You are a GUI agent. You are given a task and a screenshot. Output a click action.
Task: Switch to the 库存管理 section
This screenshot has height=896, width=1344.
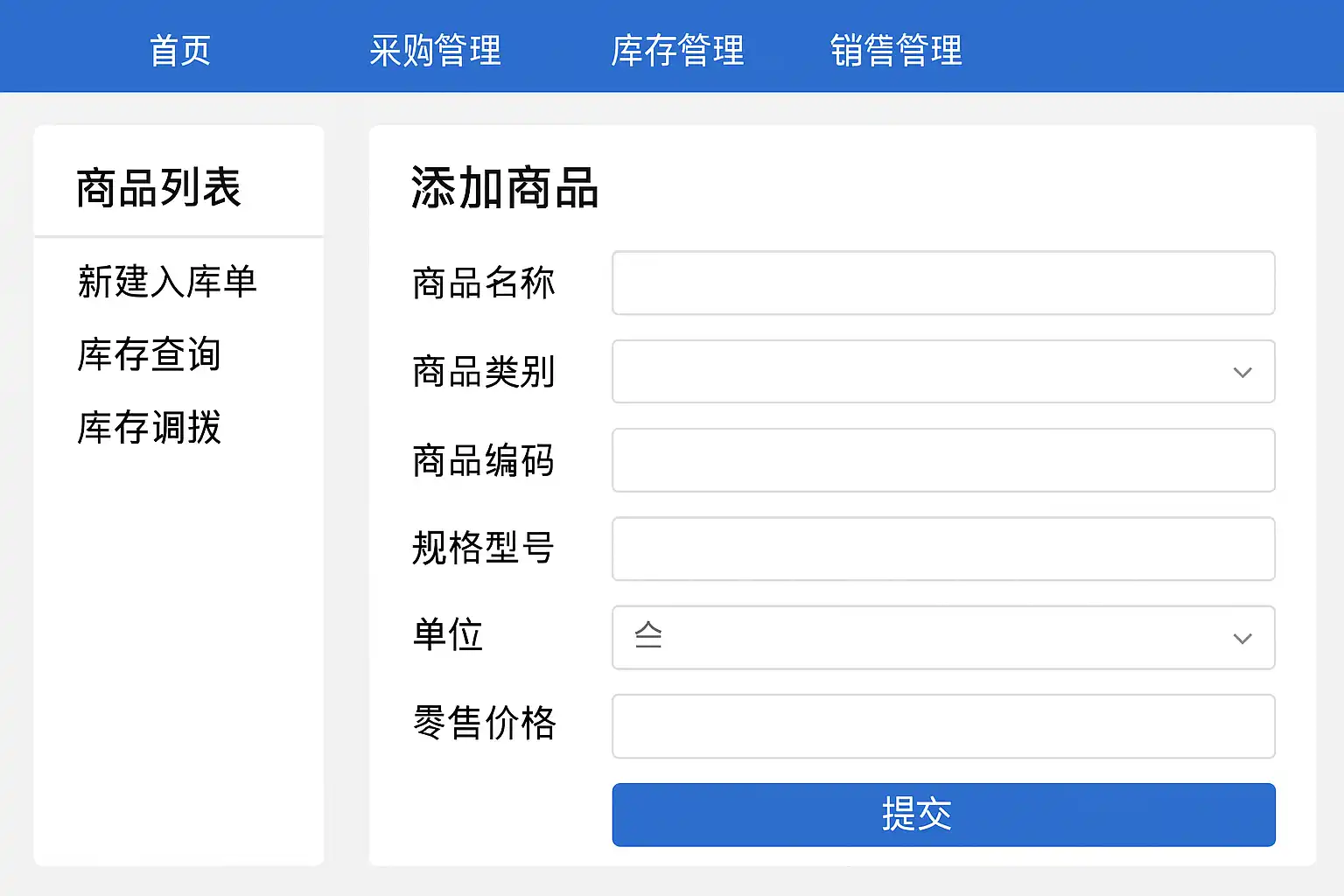tap(677, 50)
